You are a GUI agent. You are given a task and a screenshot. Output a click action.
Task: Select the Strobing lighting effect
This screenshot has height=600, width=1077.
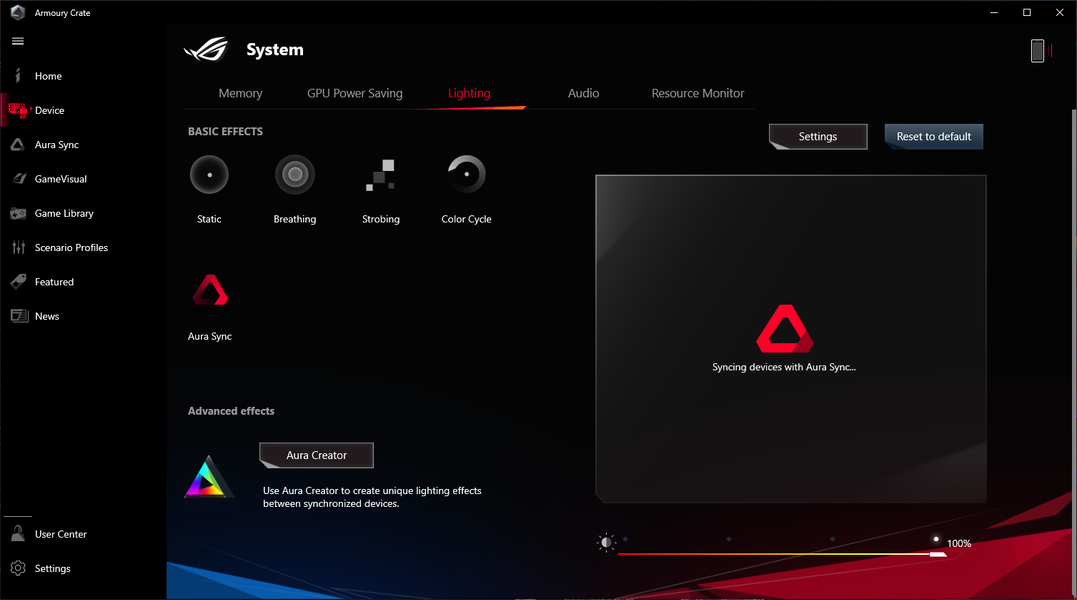[380, 175]
